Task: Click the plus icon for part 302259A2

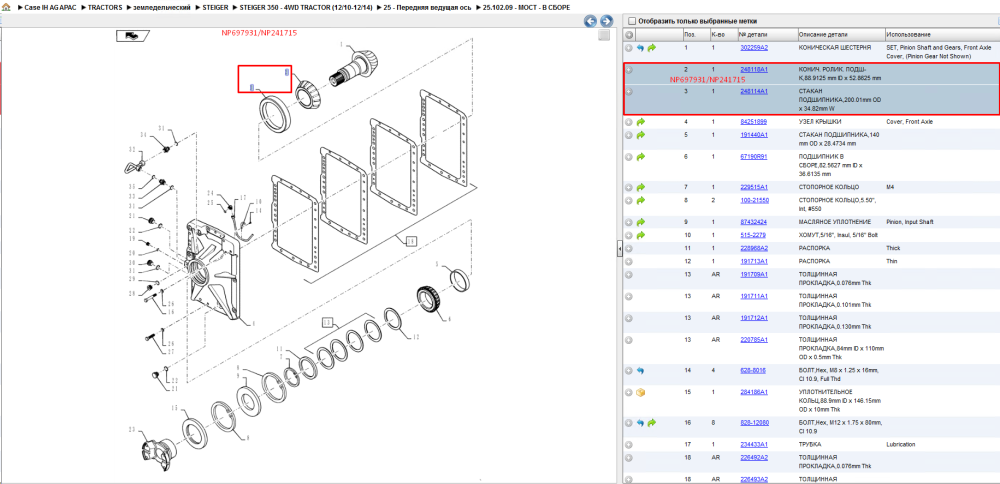Action: [x=629, y=48]
